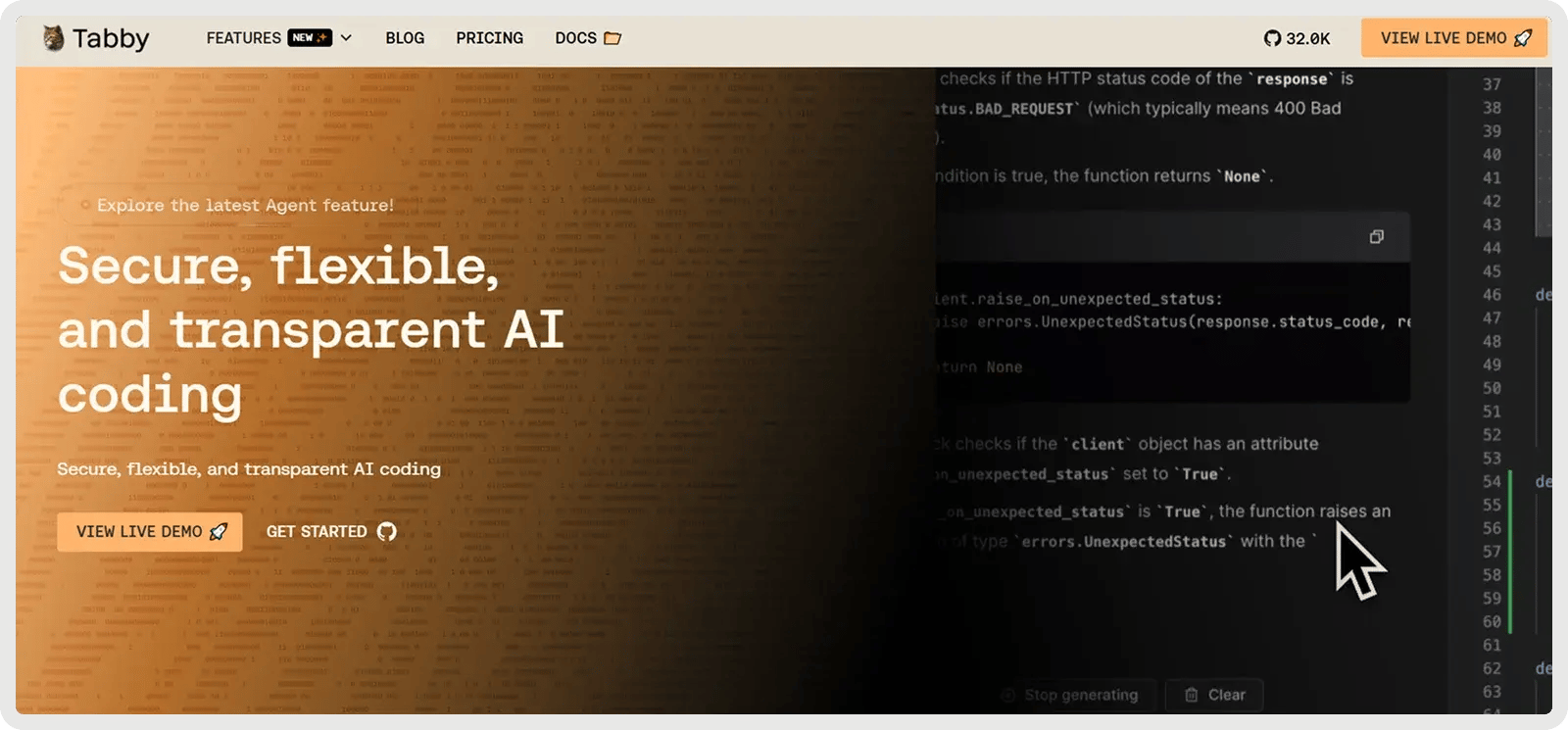Click the rocket icon in navbar demo button
Screen dimensions: 1568x730
[x=1523, y=38]
